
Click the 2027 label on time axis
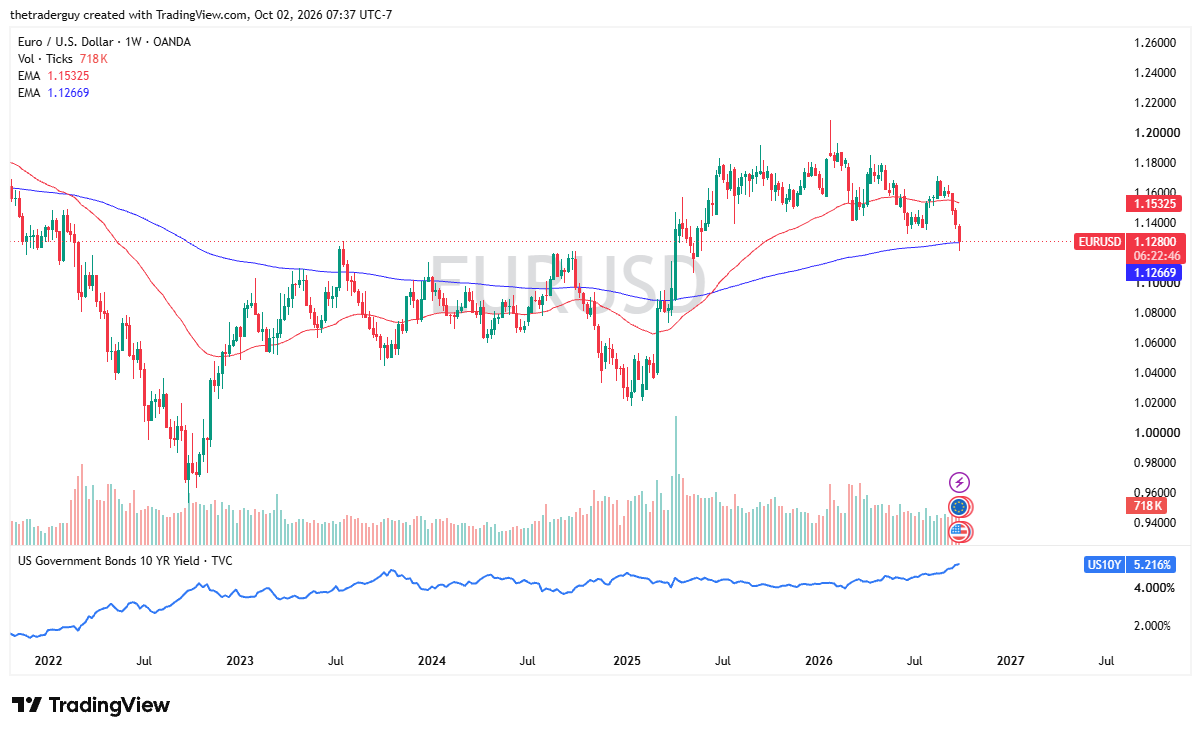click(x=1011, y=661)
